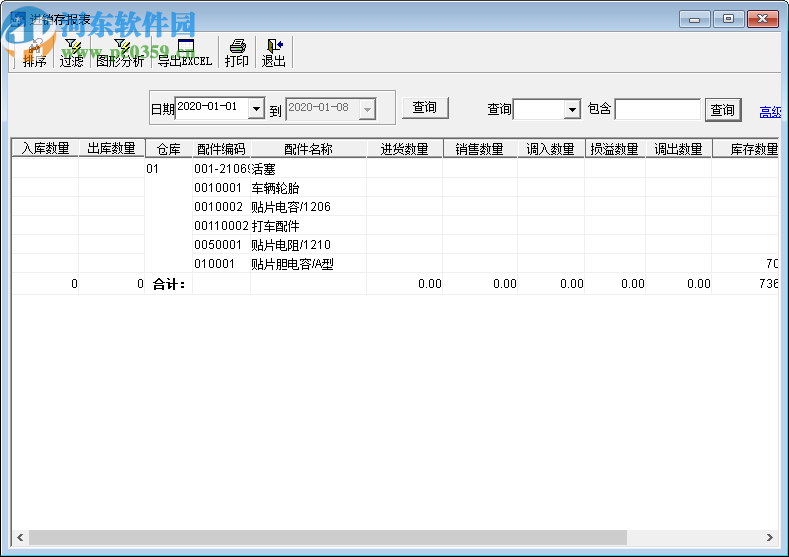The height and width of the screenshot is (557, 789).
Task: Click the horizontal scrollbar right arrow
Action: [769, 537]
